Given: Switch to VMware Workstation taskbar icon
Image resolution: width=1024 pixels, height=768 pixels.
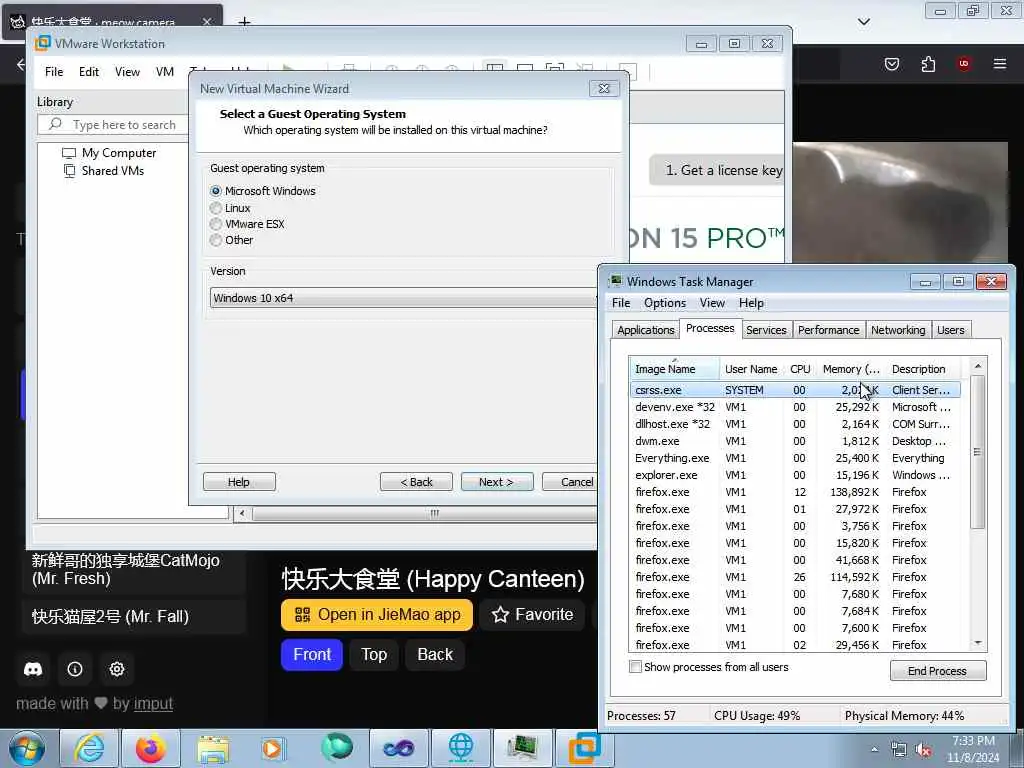Looking at the screenshot, I should [x=584, y=748].
